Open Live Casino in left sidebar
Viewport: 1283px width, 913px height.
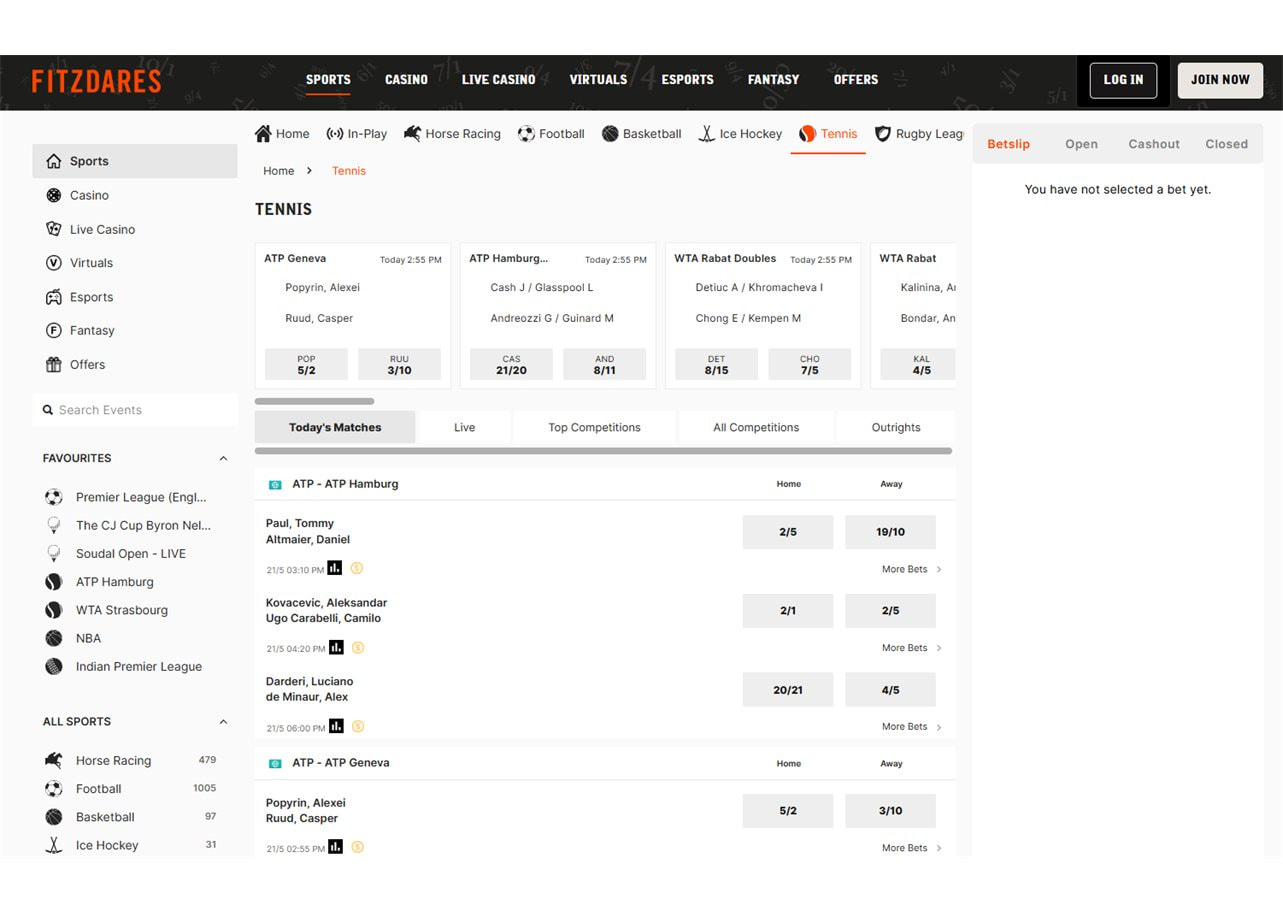click(x=135, y=229)
